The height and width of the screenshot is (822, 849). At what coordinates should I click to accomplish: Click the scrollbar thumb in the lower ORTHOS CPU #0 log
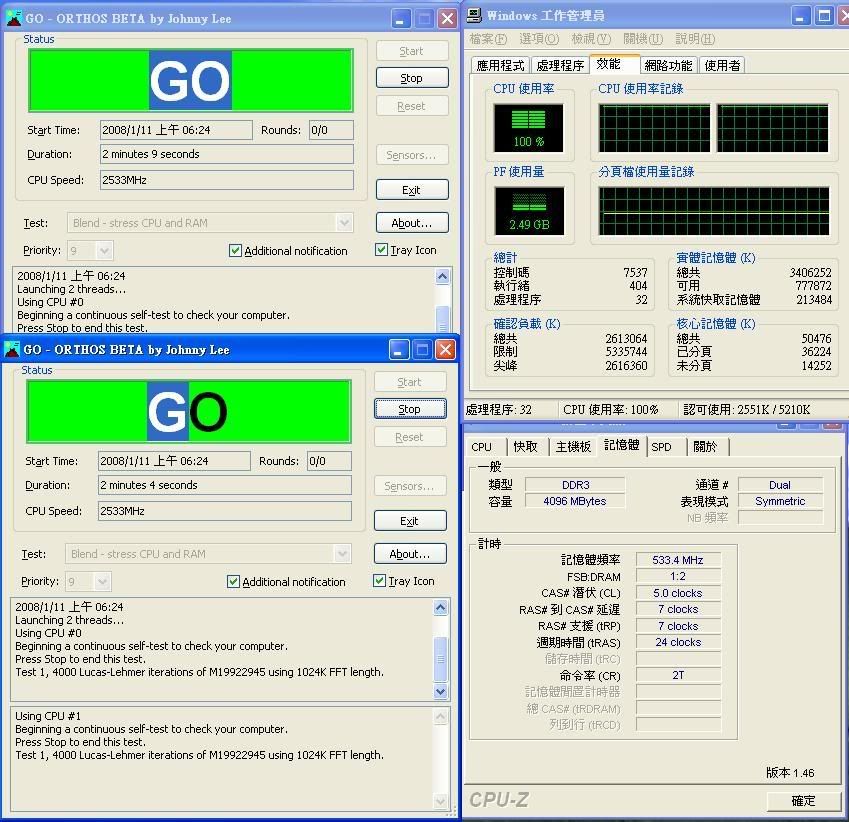tap(440, 659)
